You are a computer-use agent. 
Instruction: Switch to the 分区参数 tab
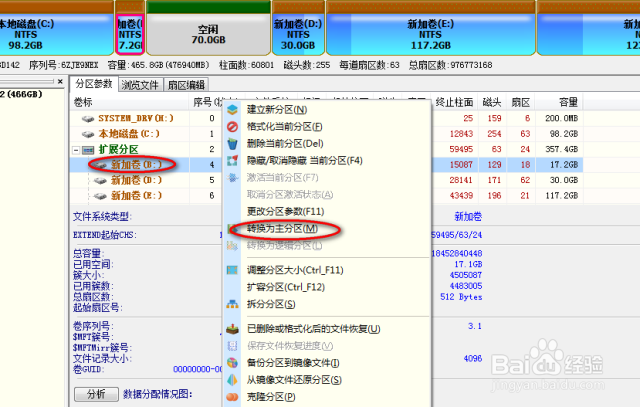point(94,84)
